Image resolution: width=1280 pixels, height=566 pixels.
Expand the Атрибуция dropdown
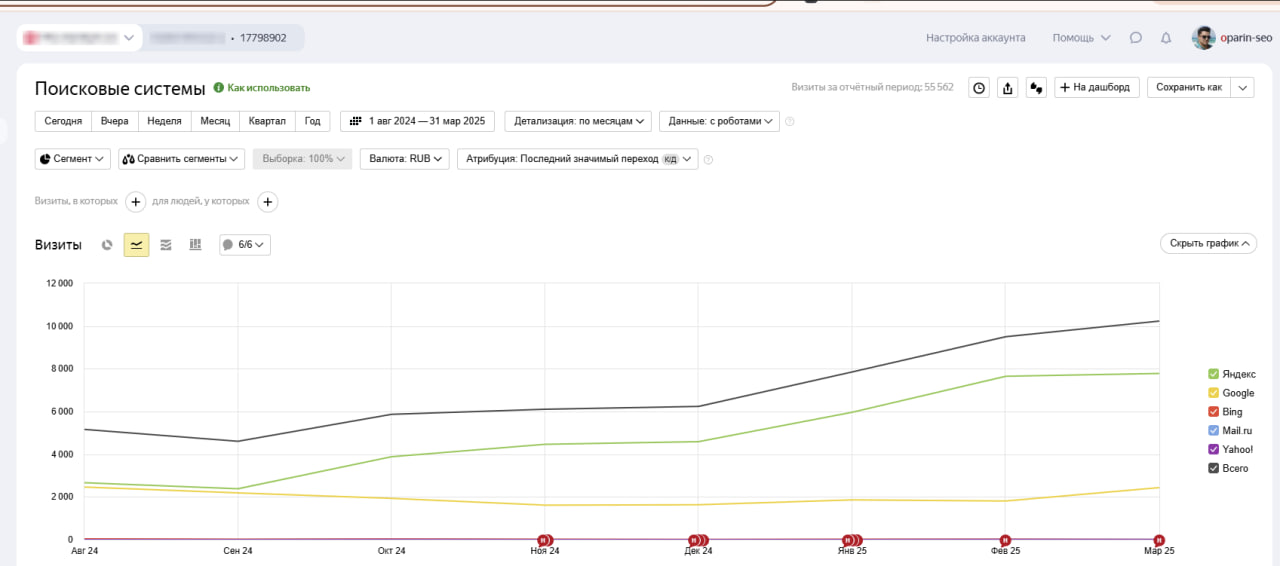(577, 159)
